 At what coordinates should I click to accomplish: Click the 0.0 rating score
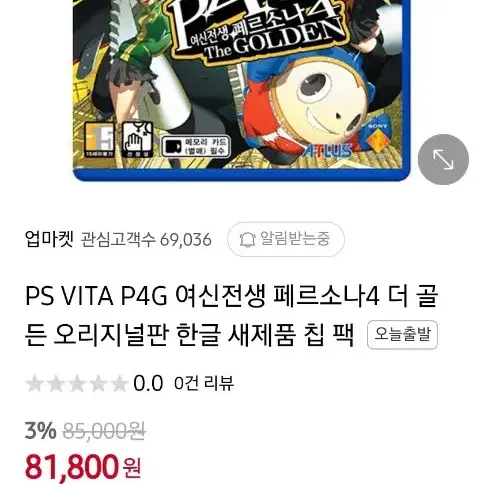coord(148,383)
